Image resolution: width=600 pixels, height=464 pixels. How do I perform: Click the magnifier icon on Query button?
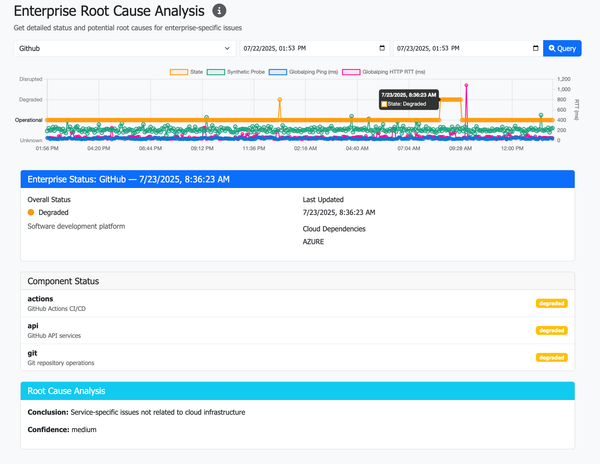pos(552,49)
